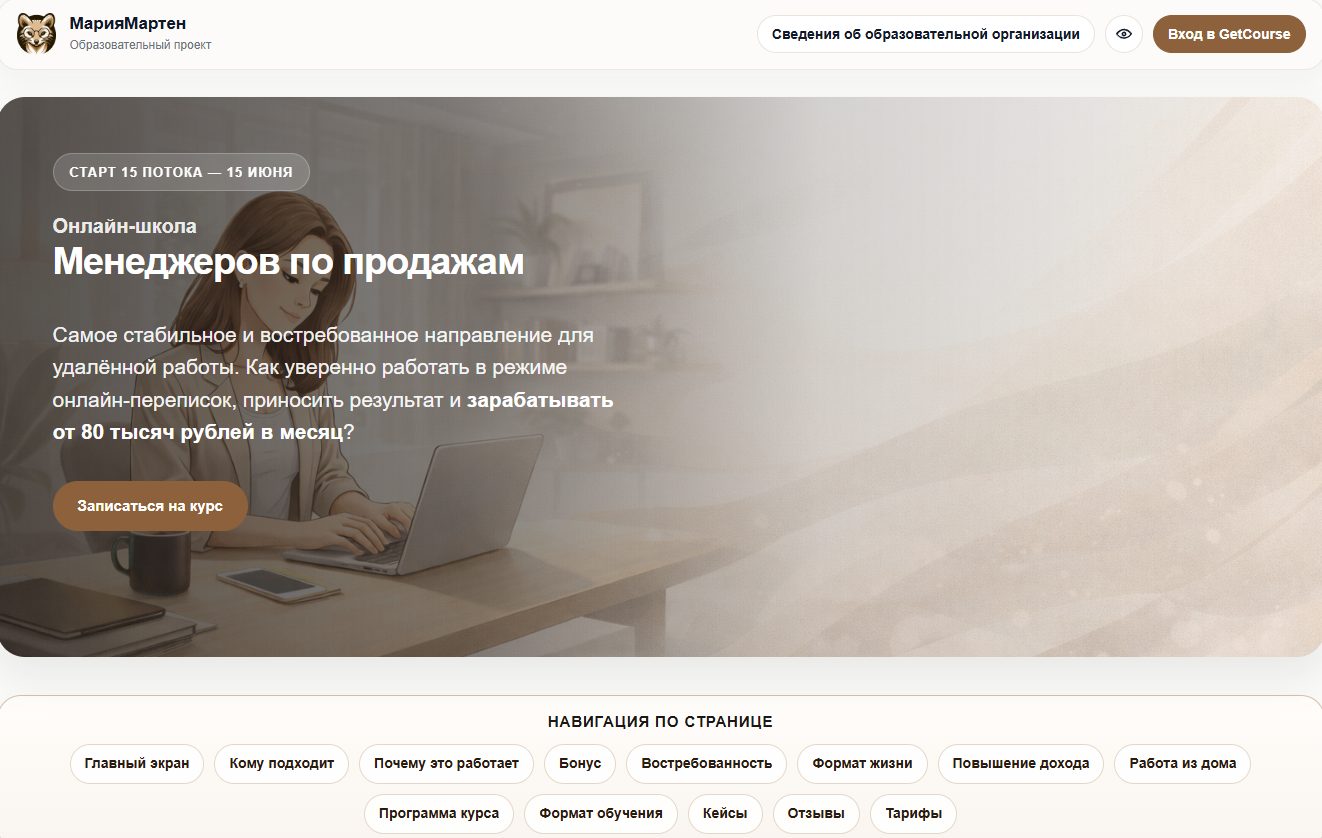Click the Вход в GetCourse button
Viewport: 1322px width, 838px height.
(x=1229, y=34)
